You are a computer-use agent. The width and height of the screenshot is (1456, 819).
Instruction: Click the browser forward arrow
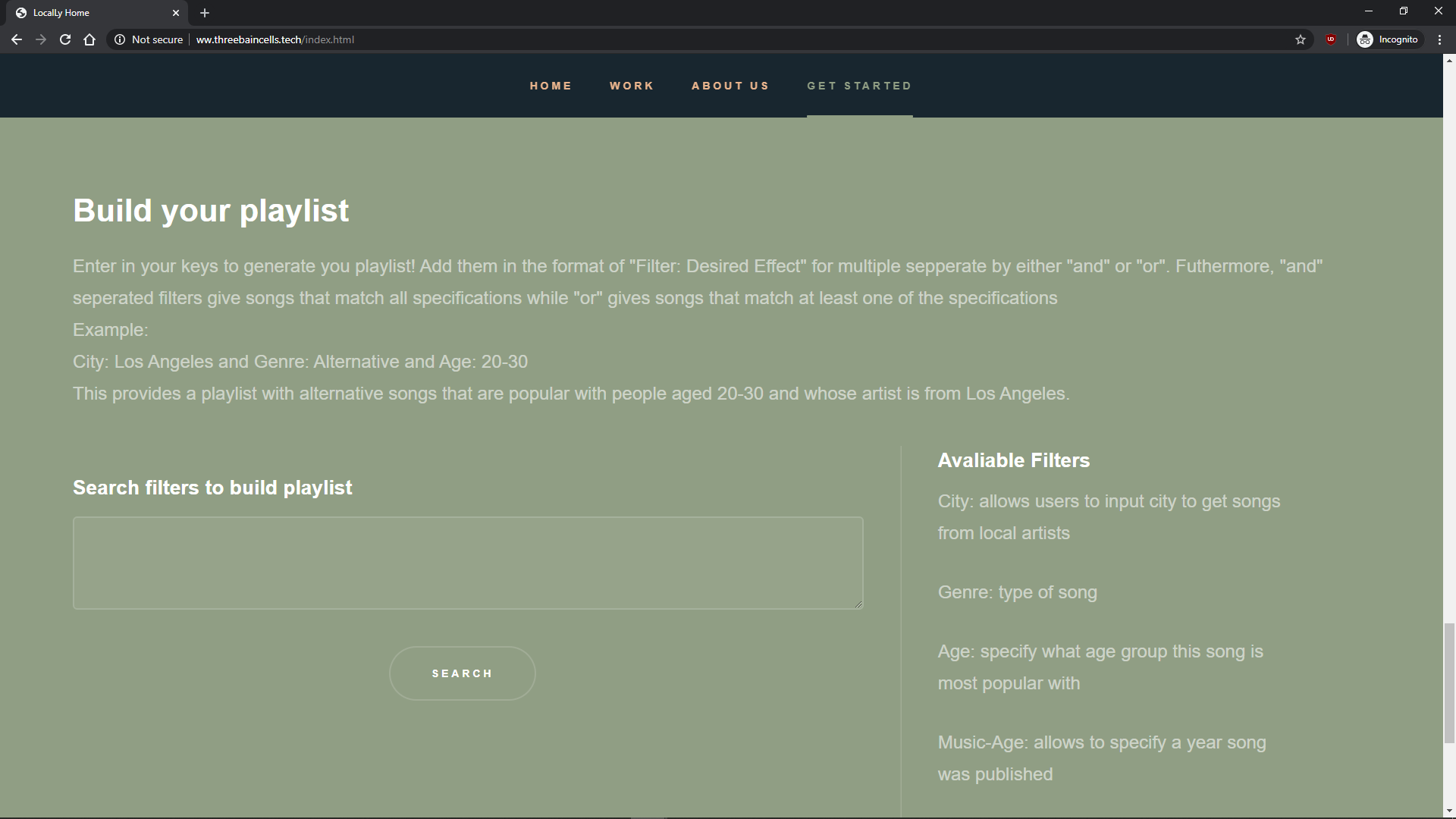pos(41,39)
